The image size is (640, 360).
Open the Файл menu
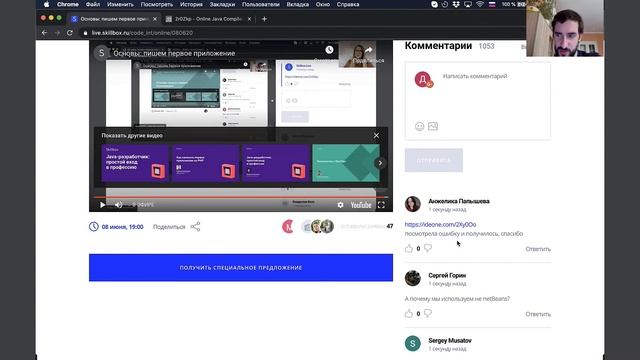coord(93,4)
